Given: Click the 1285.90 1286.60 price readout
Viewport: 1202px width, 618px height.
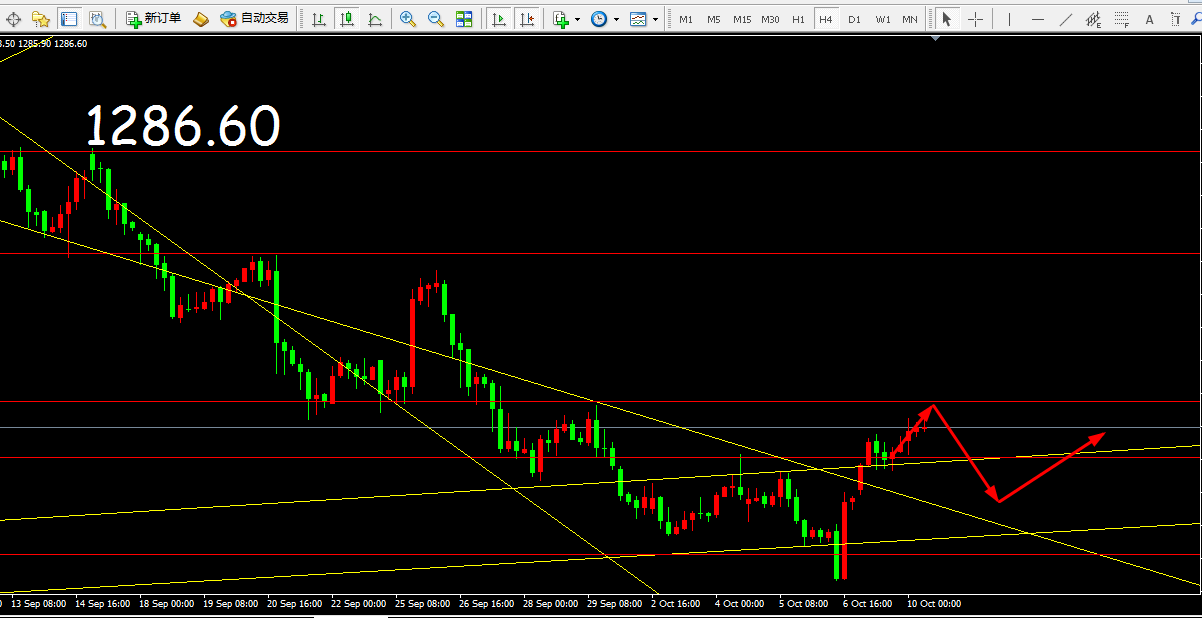Looking at the screenshot, I should [x=52, y=43].
